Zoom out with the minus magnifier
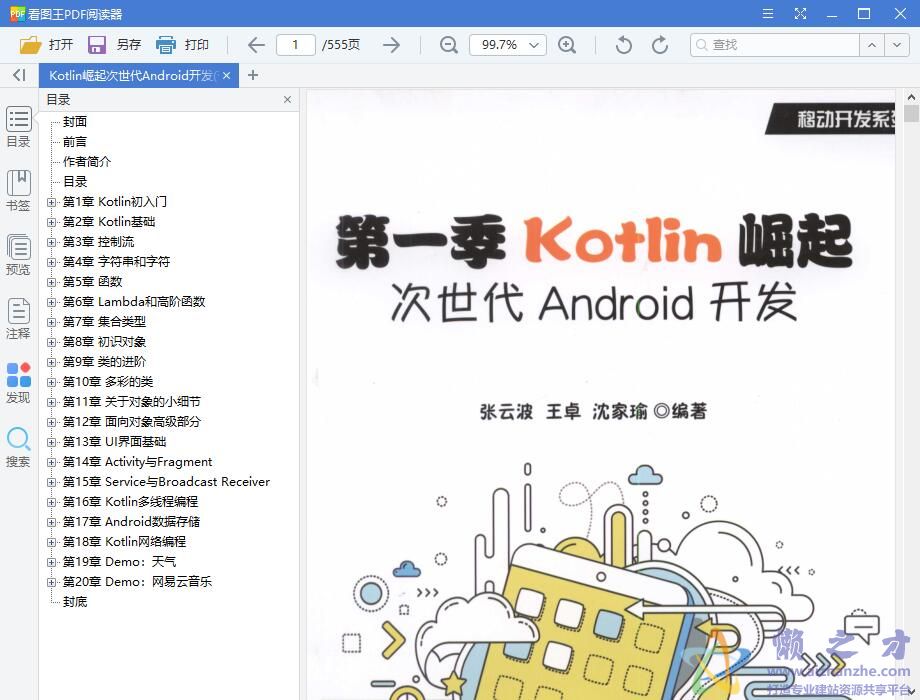The width and height of the screenshot is (920, 700). pos(449,45)
